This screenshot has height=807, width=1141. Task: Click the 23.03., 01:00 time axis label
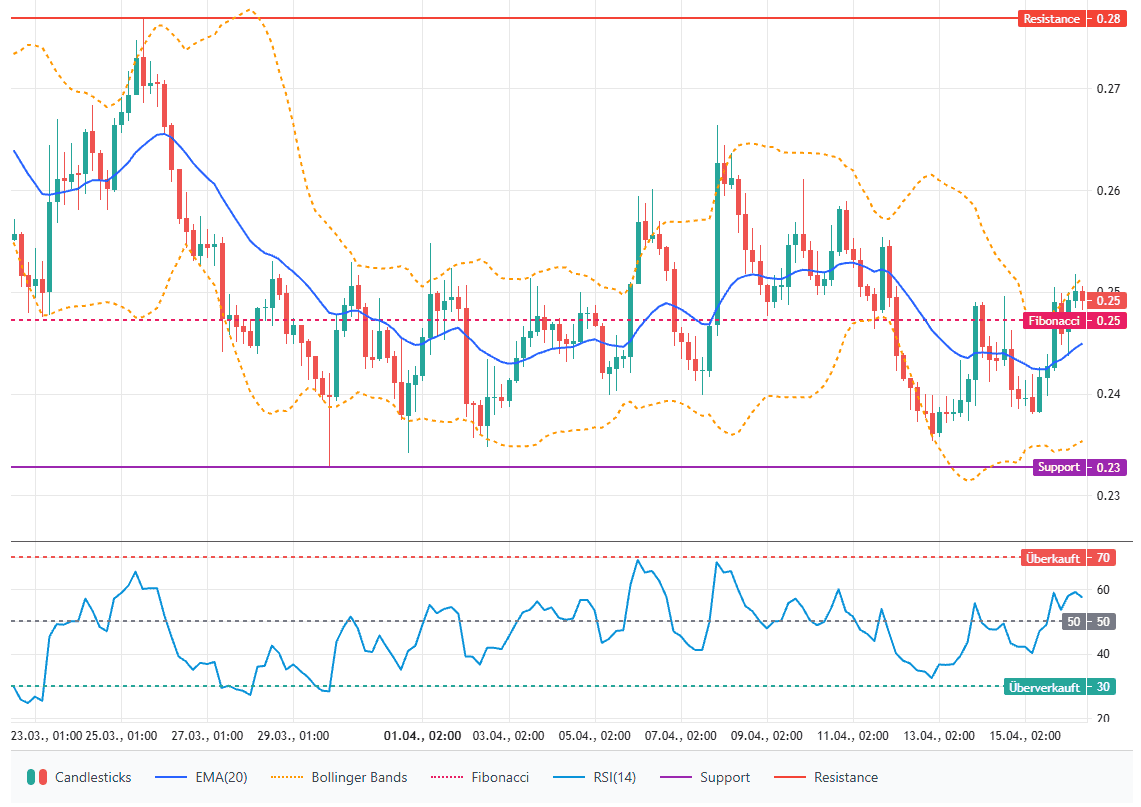(x=46, y=735)
